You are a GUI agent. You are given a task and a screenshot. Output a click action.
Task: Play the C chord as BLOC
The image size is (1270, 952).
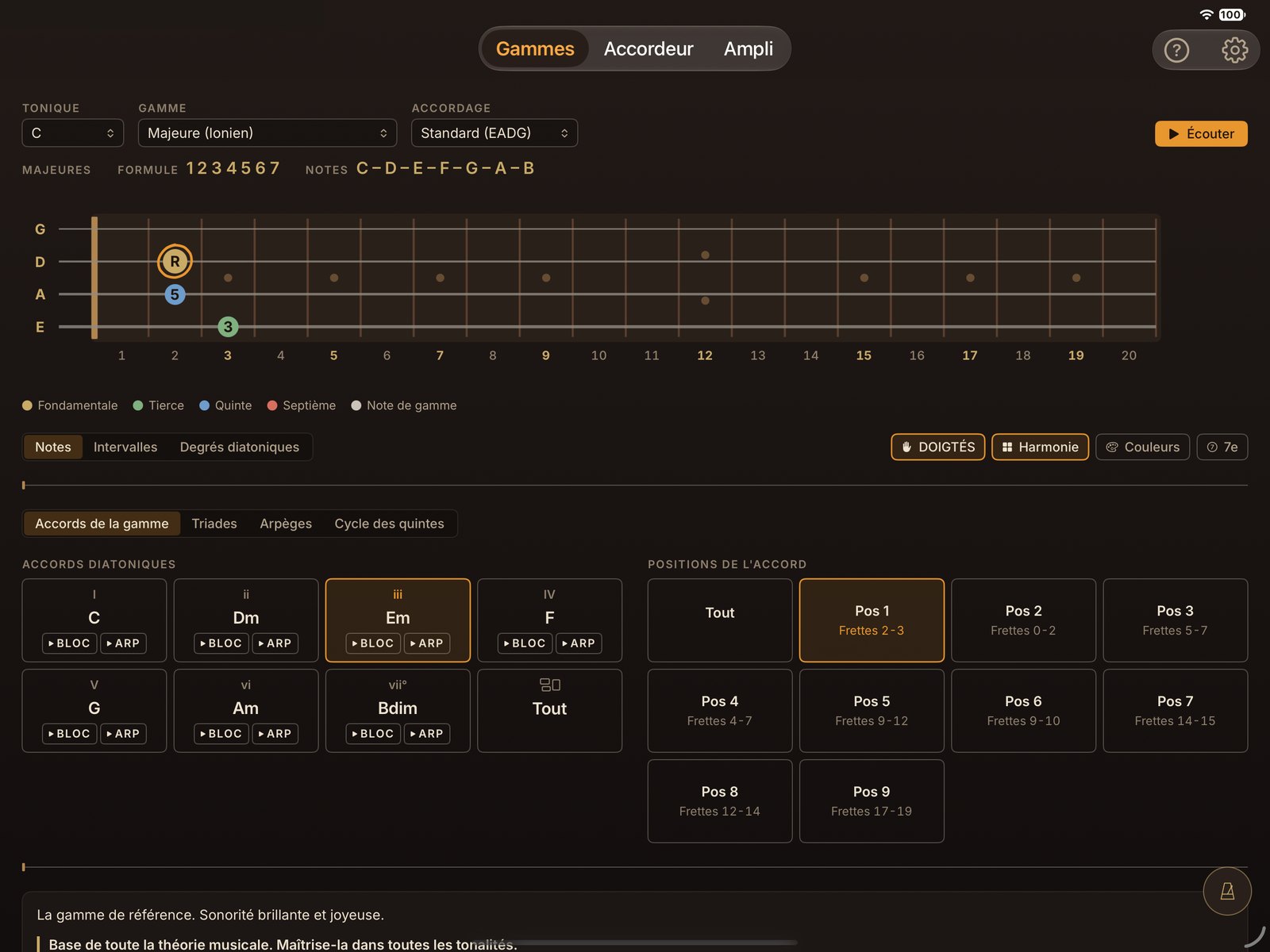pos(70,643)
